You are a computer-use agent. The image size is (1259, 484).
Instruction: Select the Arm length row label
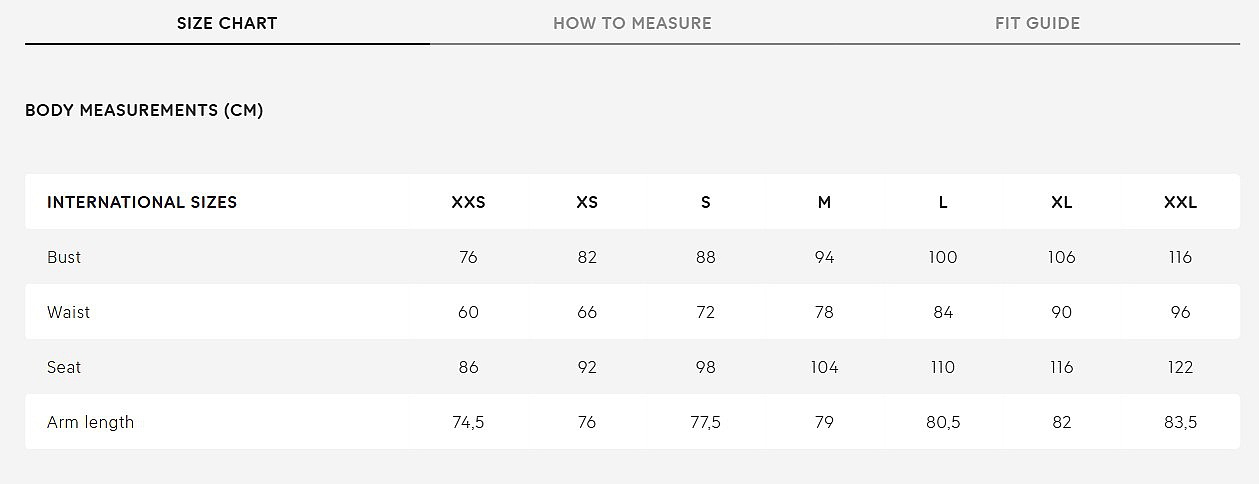(90, 422)
